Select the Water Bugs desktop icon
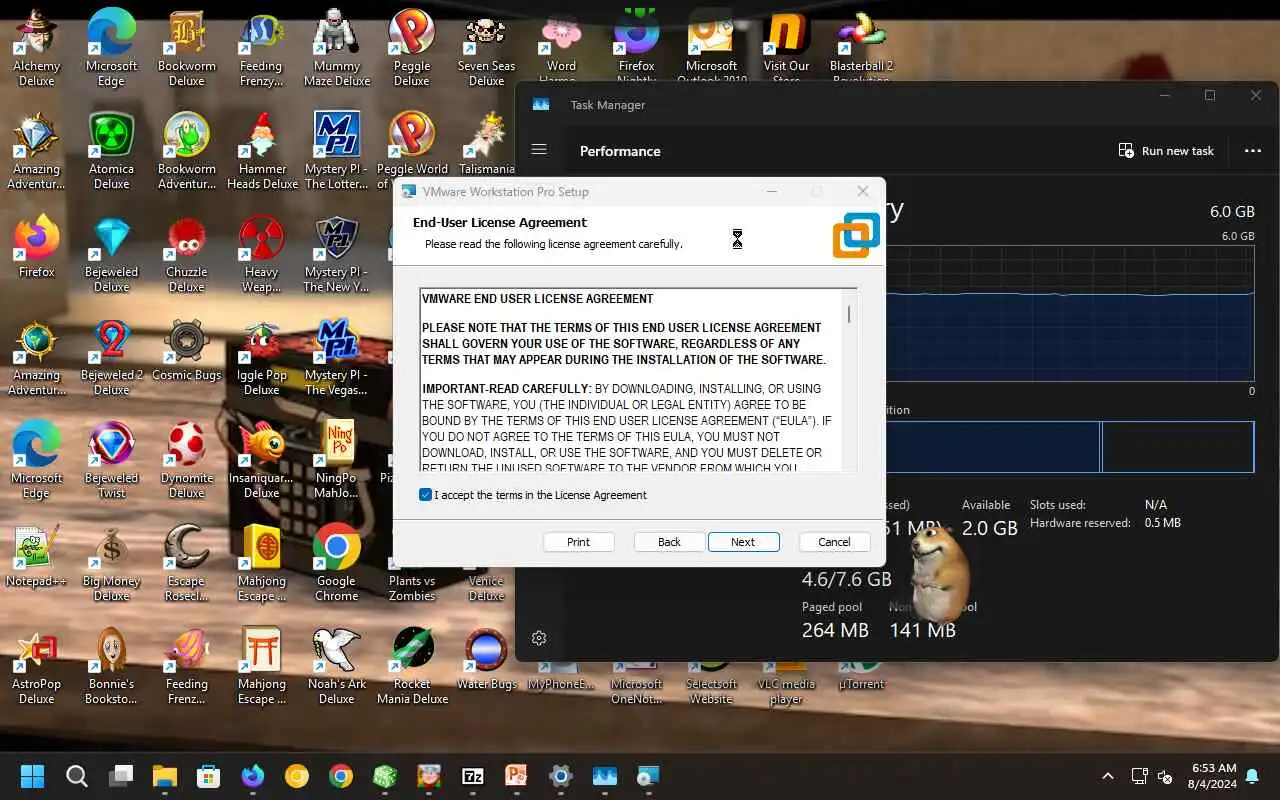 (486, 658)
